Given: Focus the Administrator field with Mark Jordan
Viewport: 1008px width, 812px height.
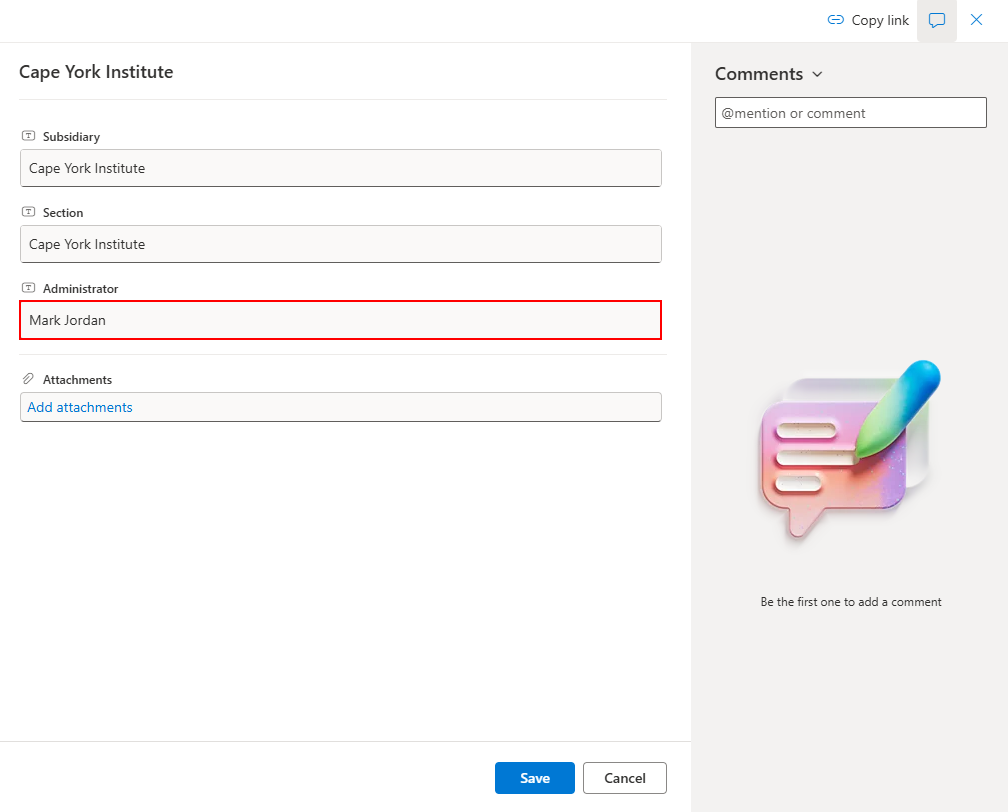Looking at the screenshot, I should (x=341, y=320).
